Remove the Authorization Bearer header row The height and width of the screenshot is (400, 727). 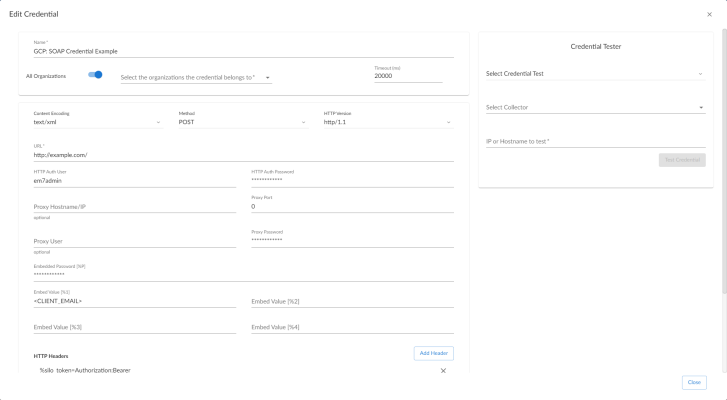coord(443,371)
